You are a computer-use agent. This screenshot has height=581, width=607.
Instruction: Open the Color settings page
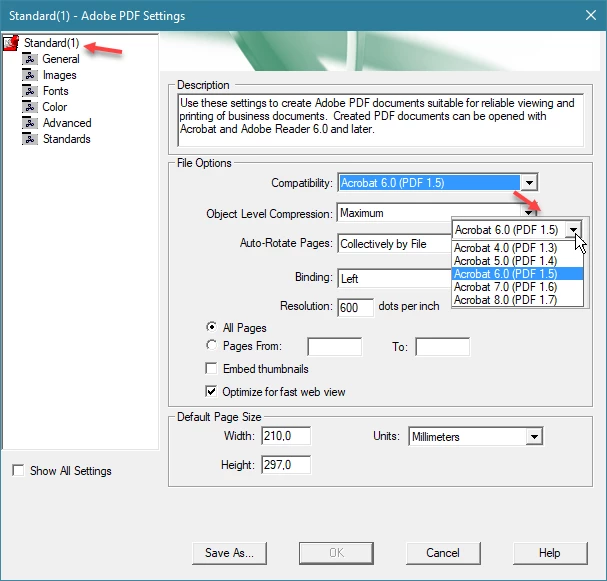(x=55, y=107)
